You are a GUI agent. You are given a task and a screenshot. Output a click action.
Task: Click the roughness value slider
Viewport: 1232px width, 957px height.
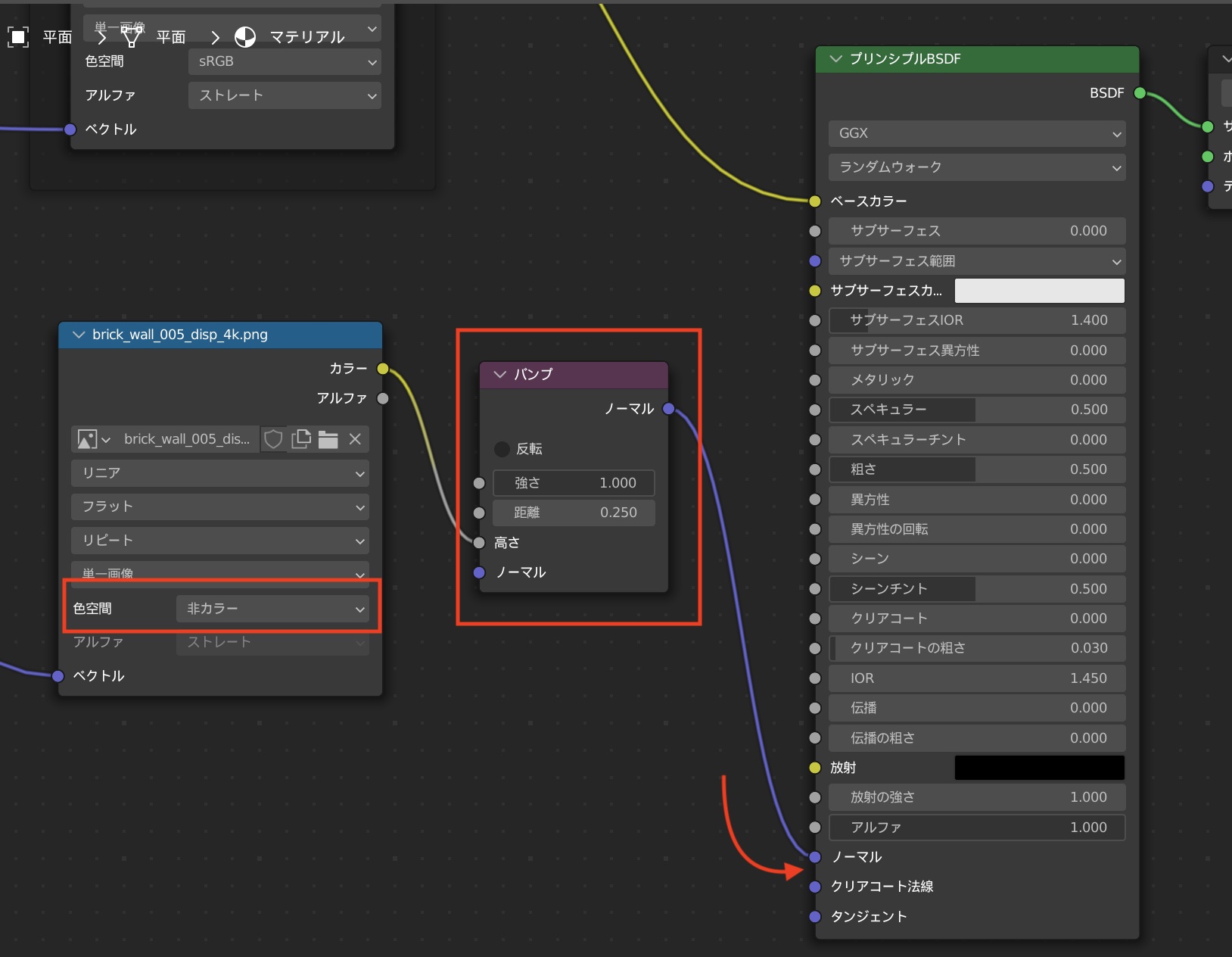click(976, 469)
